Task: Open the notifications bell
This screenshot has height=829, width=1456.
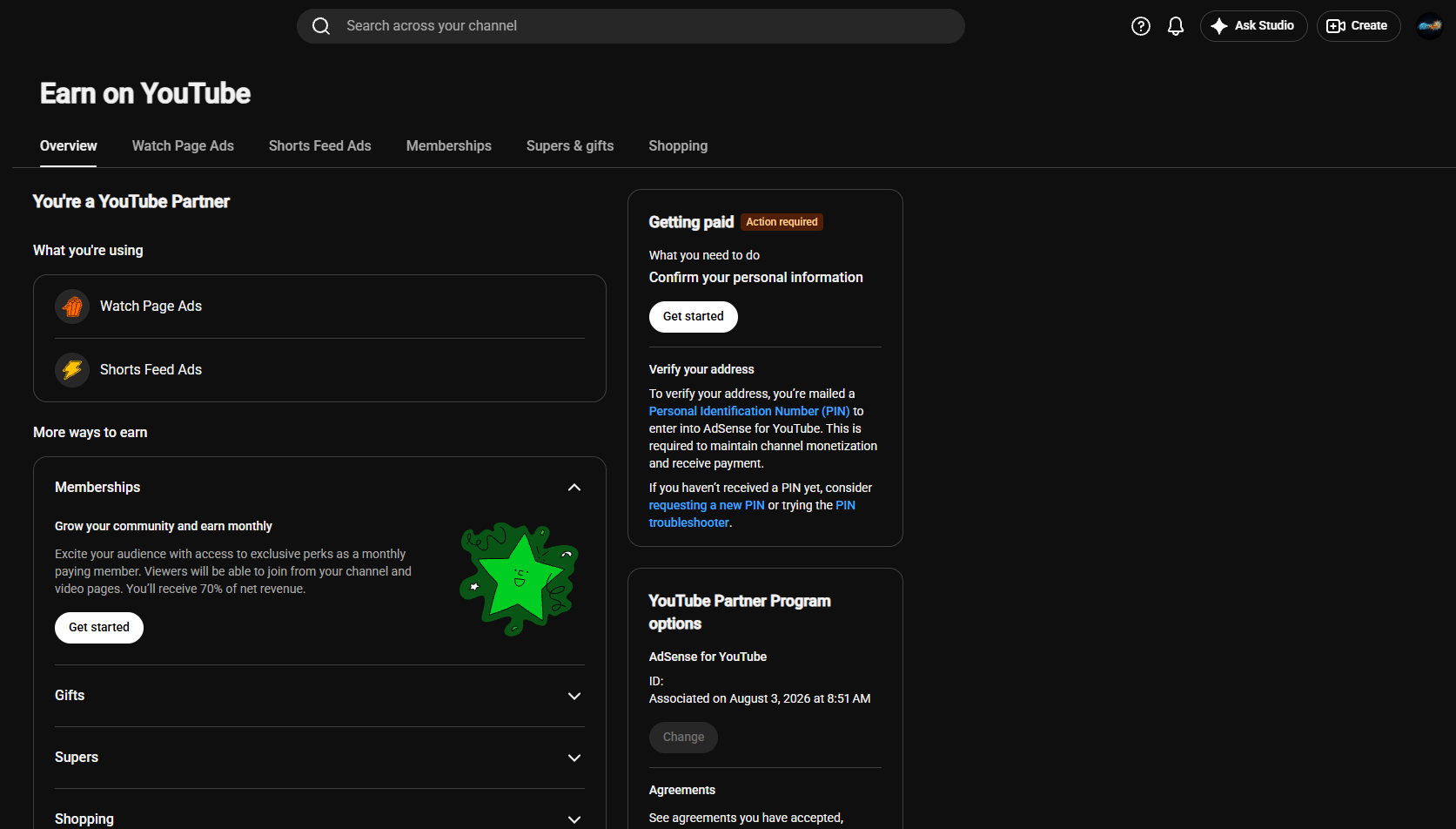Action: (1176, 26)
